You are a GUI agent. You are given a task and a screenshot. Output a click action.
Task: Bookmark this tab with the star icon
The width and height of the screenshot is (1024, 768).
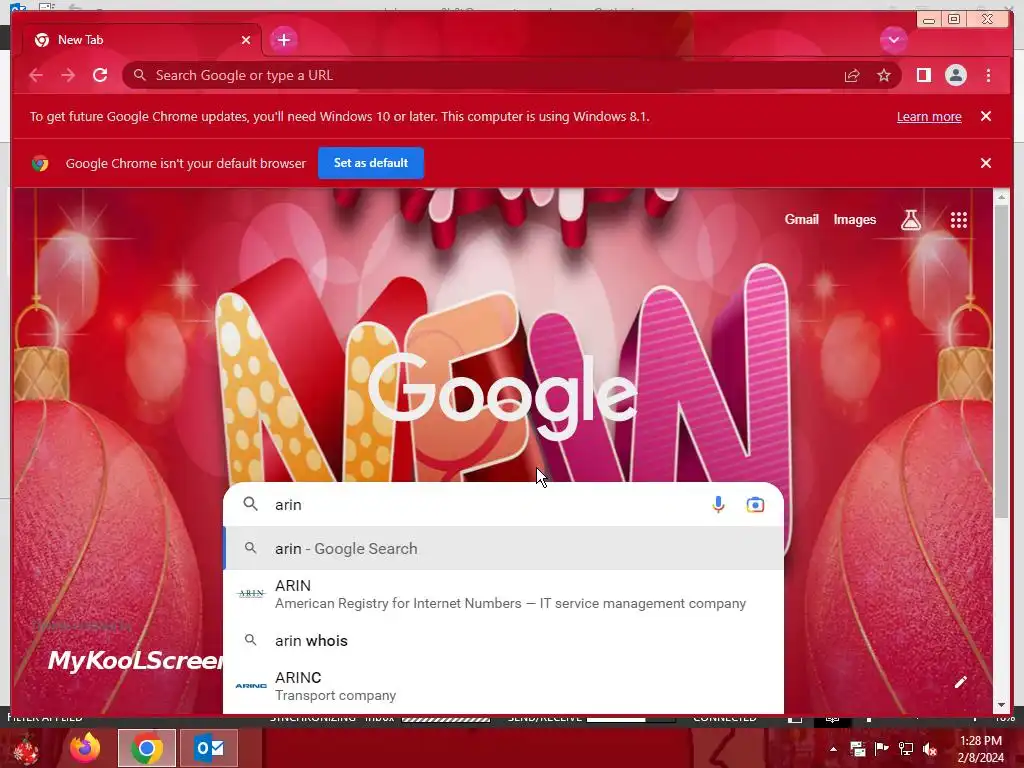[884, 76]
